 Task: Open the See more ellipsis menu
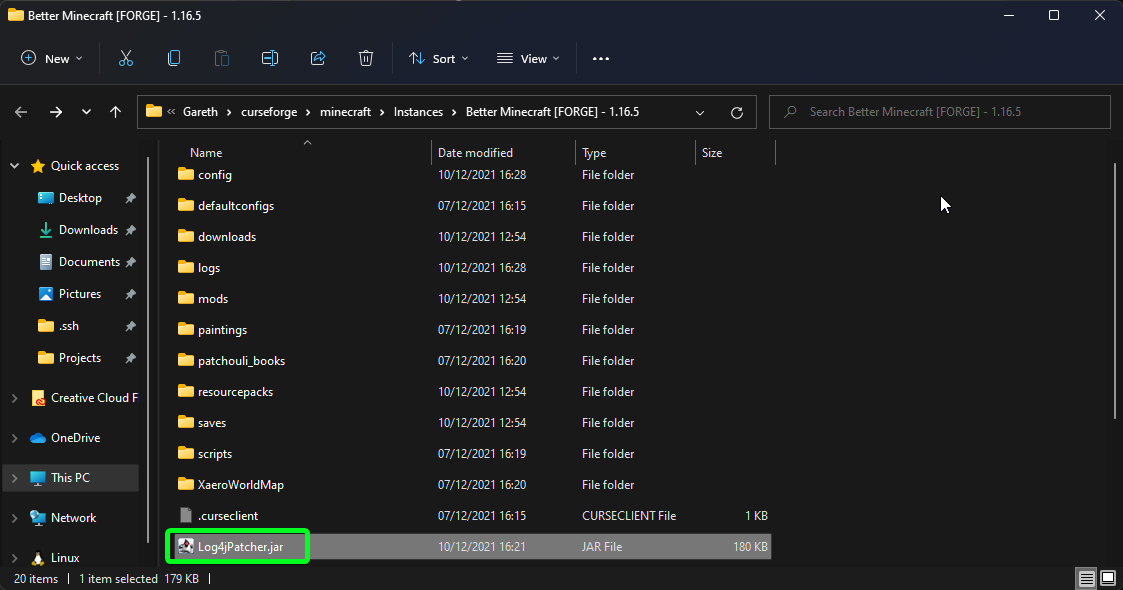601,59
